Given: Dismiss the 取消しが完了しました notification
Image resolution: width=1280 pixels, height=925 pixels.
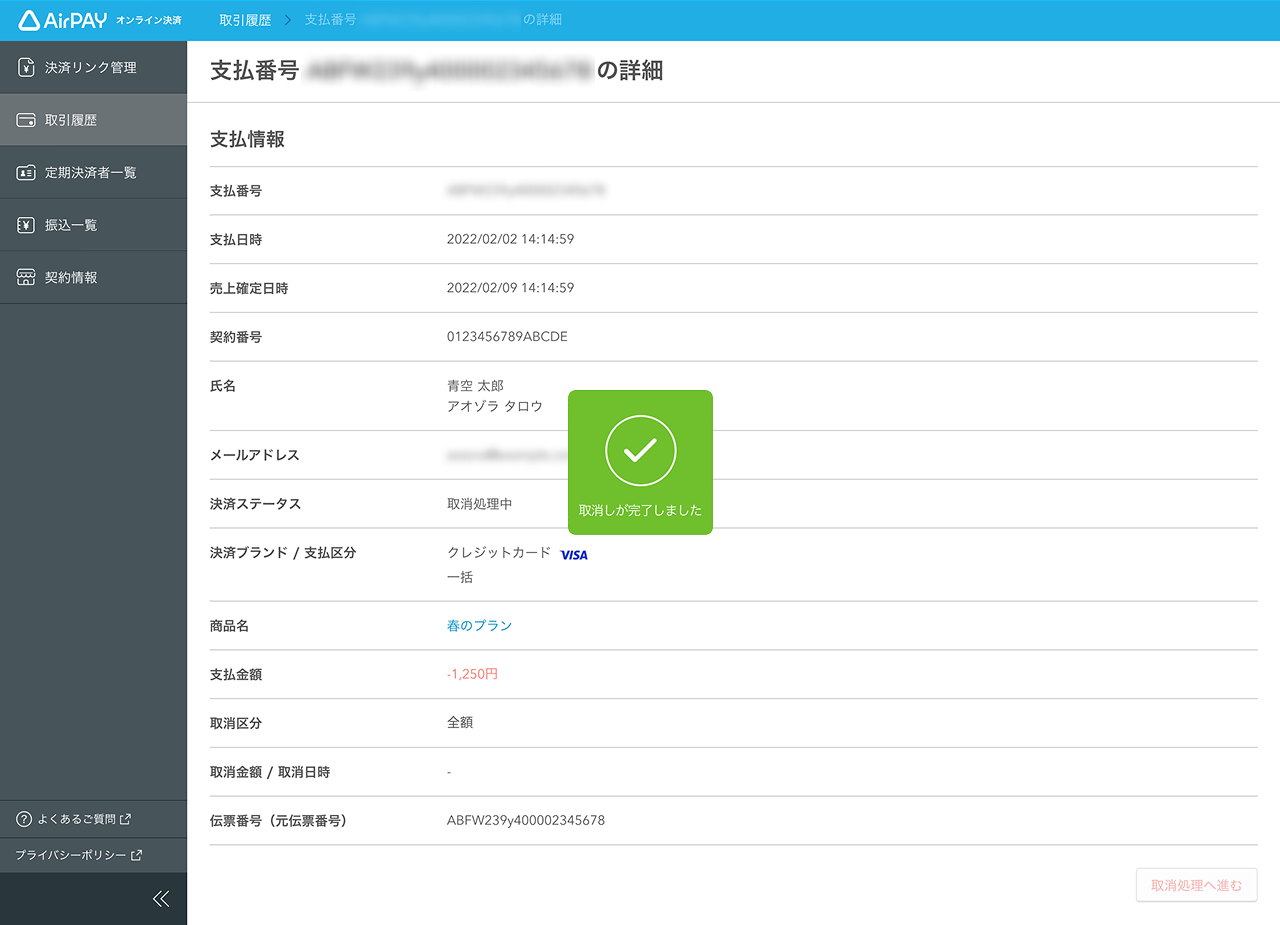Looking at the screenshot, I should [x=640, y=462].
